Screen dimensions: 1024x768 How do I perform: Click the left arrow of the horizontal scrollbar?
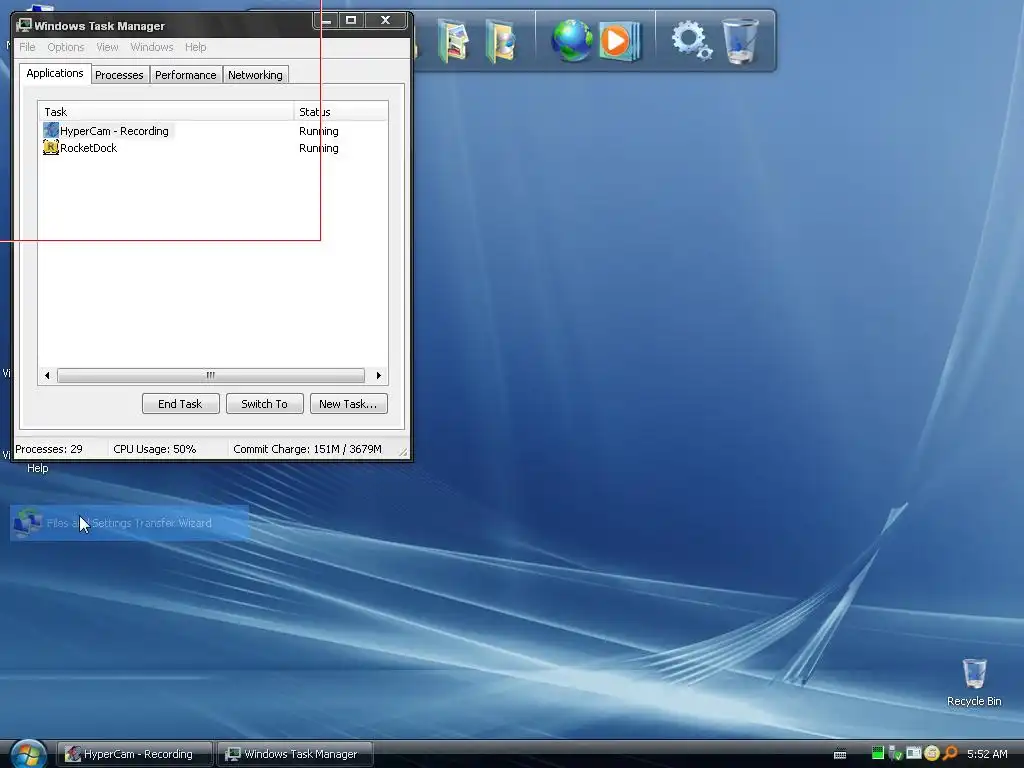click(x=47, y=376)
